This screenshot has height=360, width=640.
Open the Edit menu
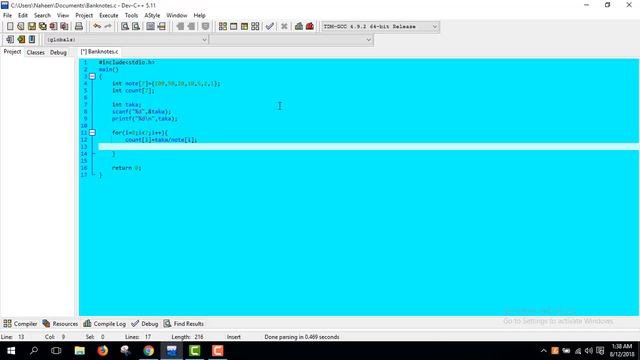[x=23, y=15]
